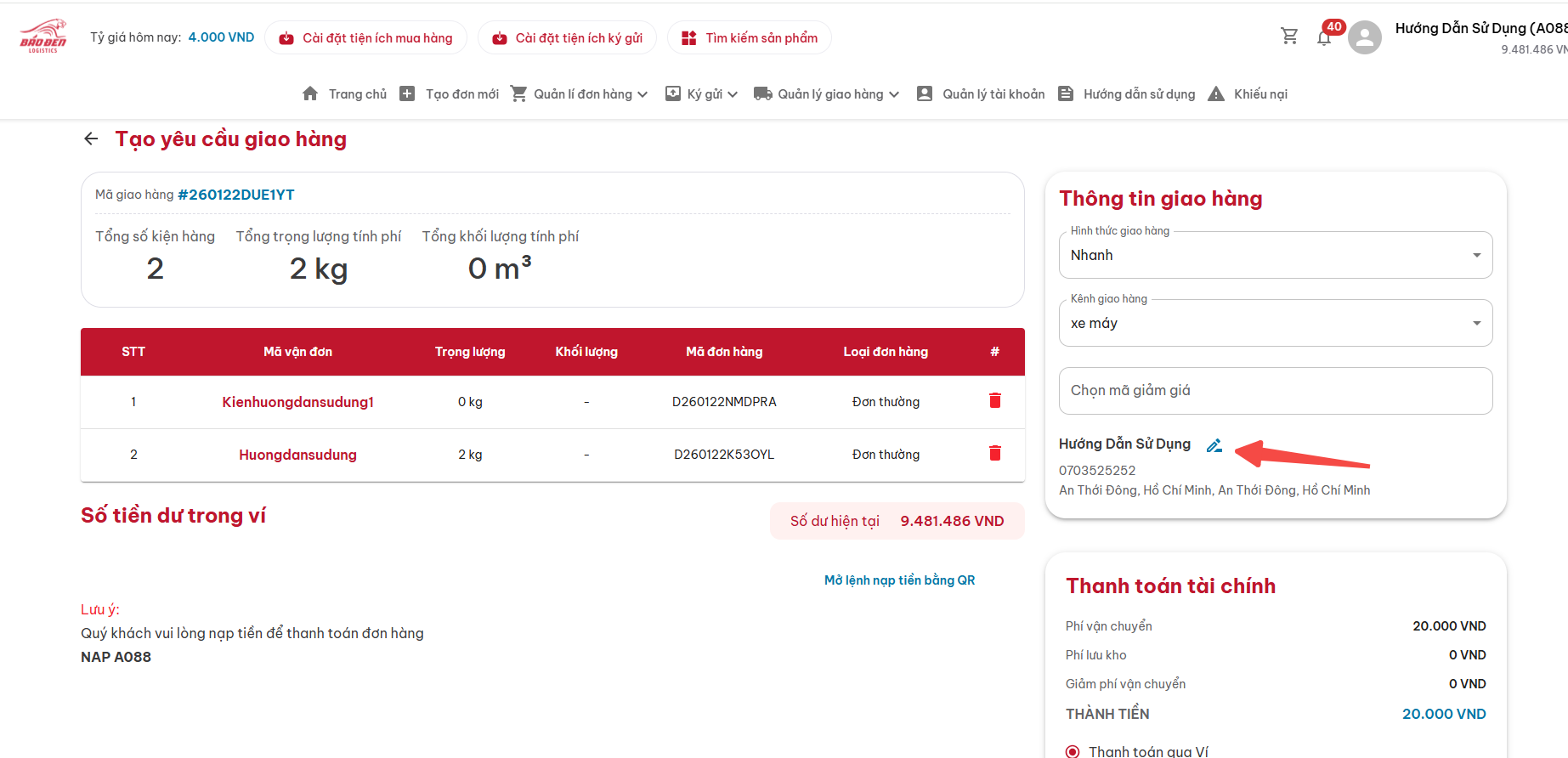Open the shopping cart icon
Image resolution: width=1568 pixels, height=758 pixels.
point(1289,37)
